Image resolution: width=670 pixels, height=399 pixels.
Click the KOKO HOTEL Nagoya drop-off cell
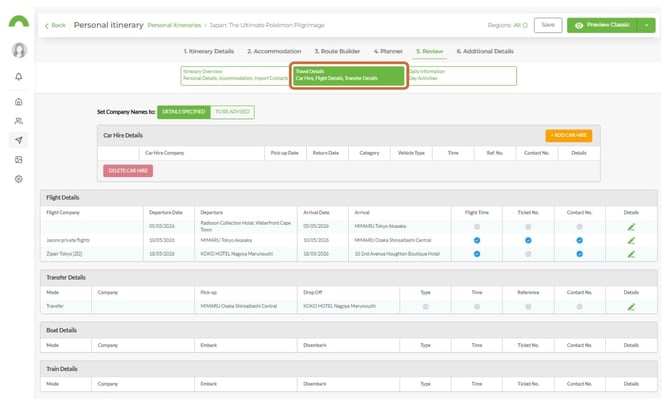(x=348, y=306)
